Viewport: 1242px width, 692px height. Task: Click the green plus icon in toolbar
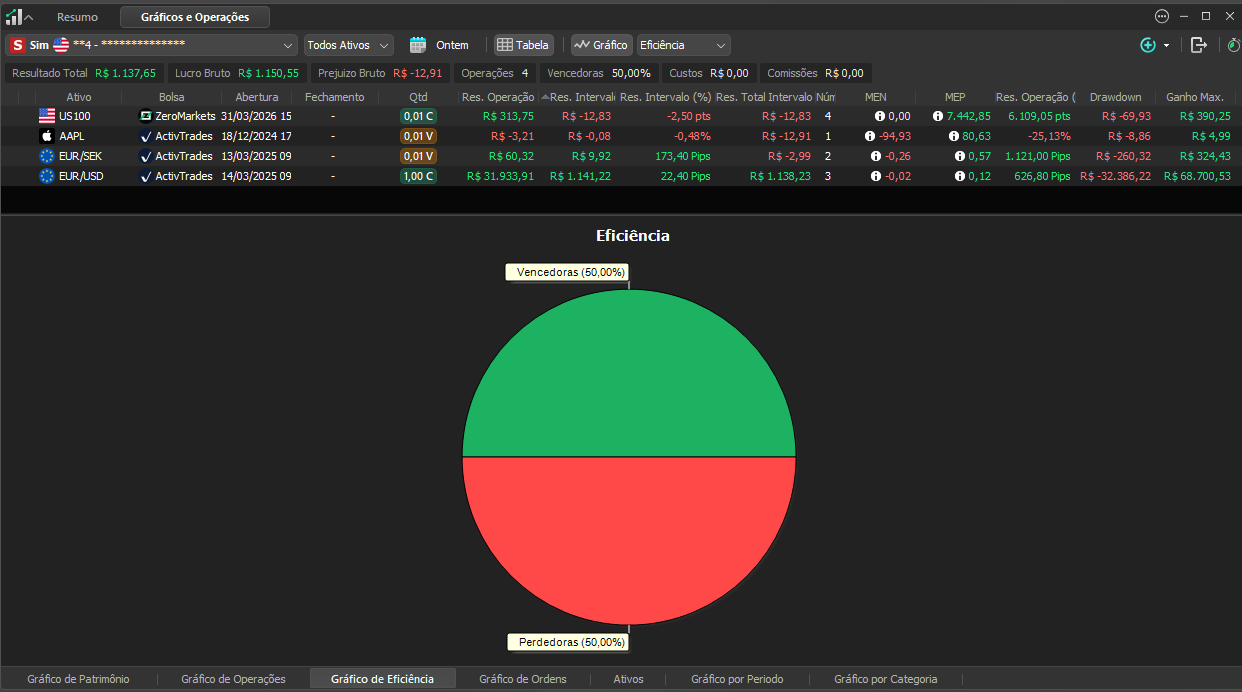[x=1148, y=45]
